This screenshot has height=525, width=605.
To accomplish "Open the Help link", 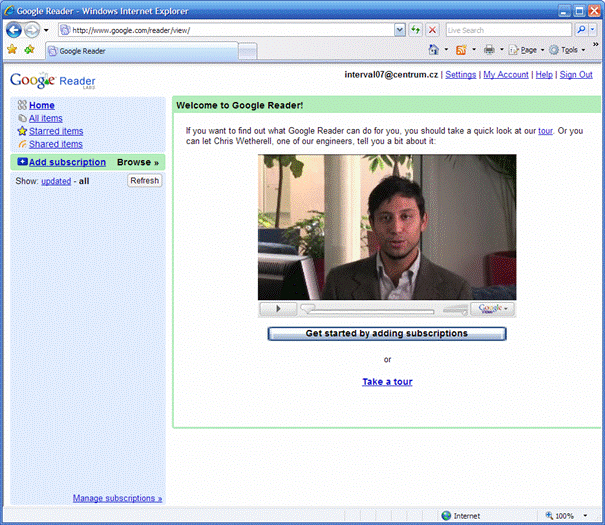I will point(544,74).
